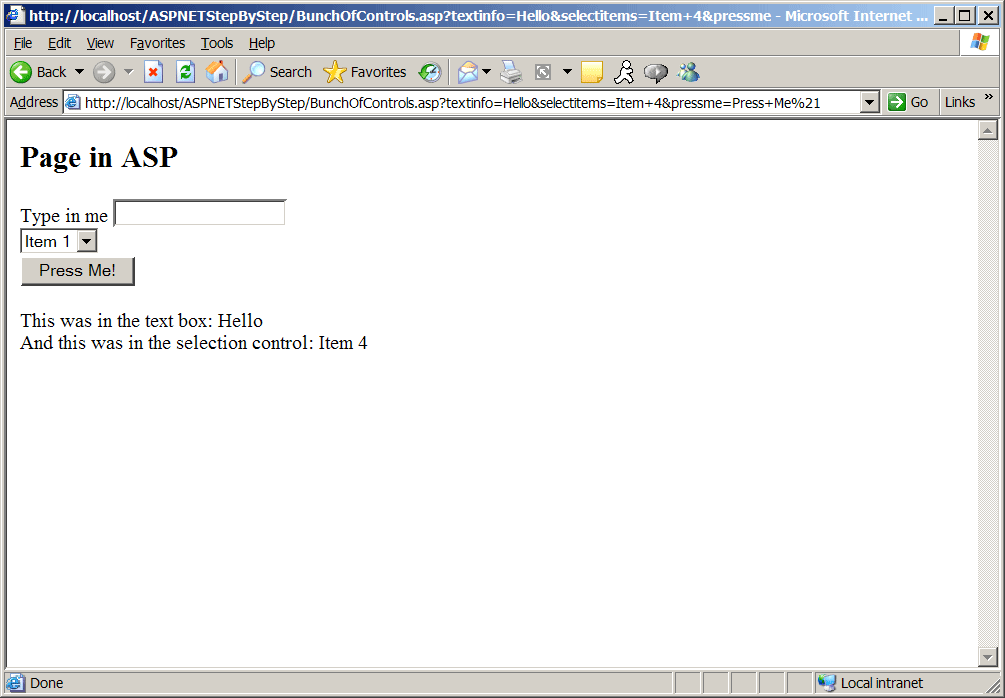Click the Back navigation button
Screen dimensions: 1005x698
click(x=38, y=72)
